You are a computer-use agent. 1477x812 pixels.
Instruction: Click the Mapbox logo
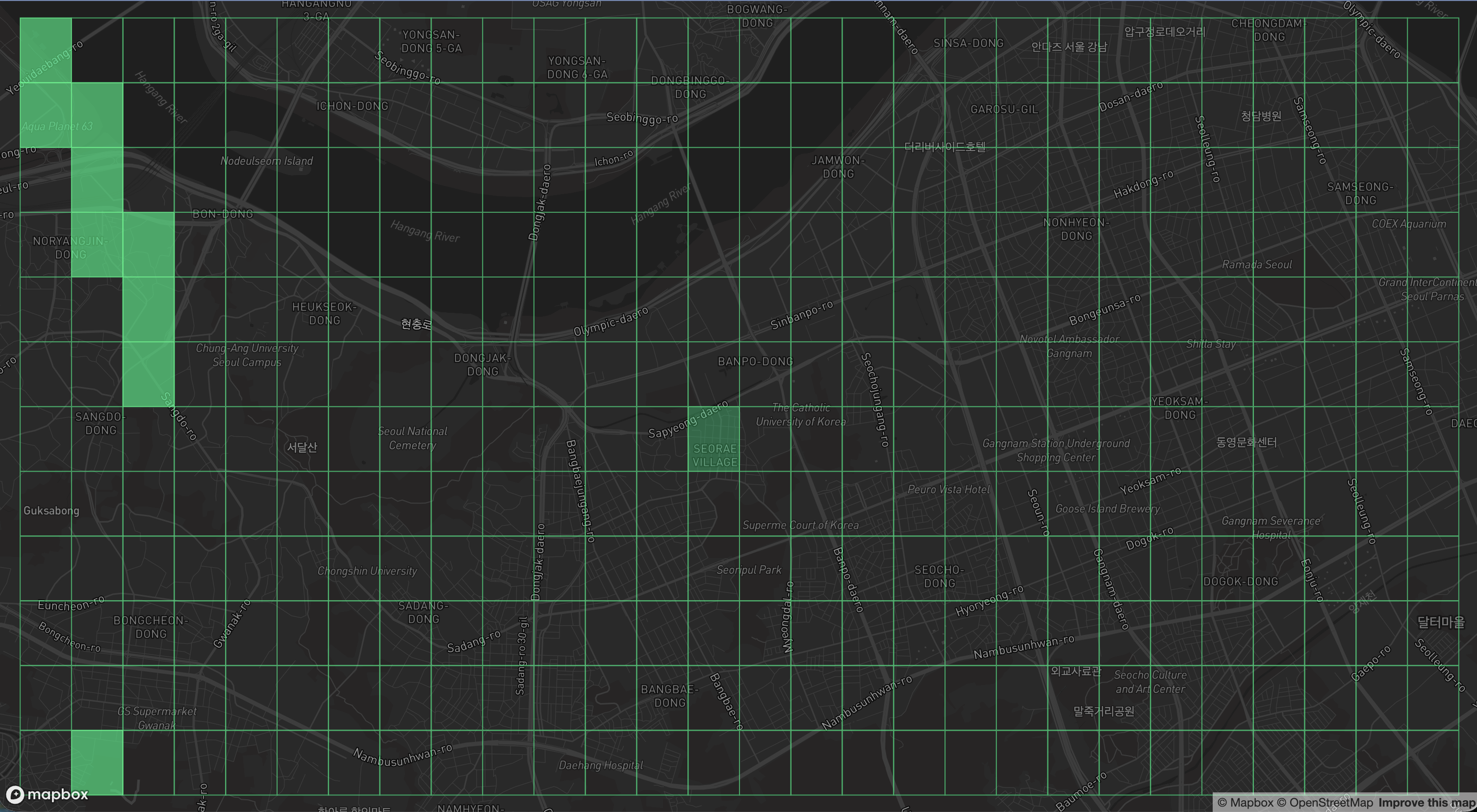[x=47, y=794]
